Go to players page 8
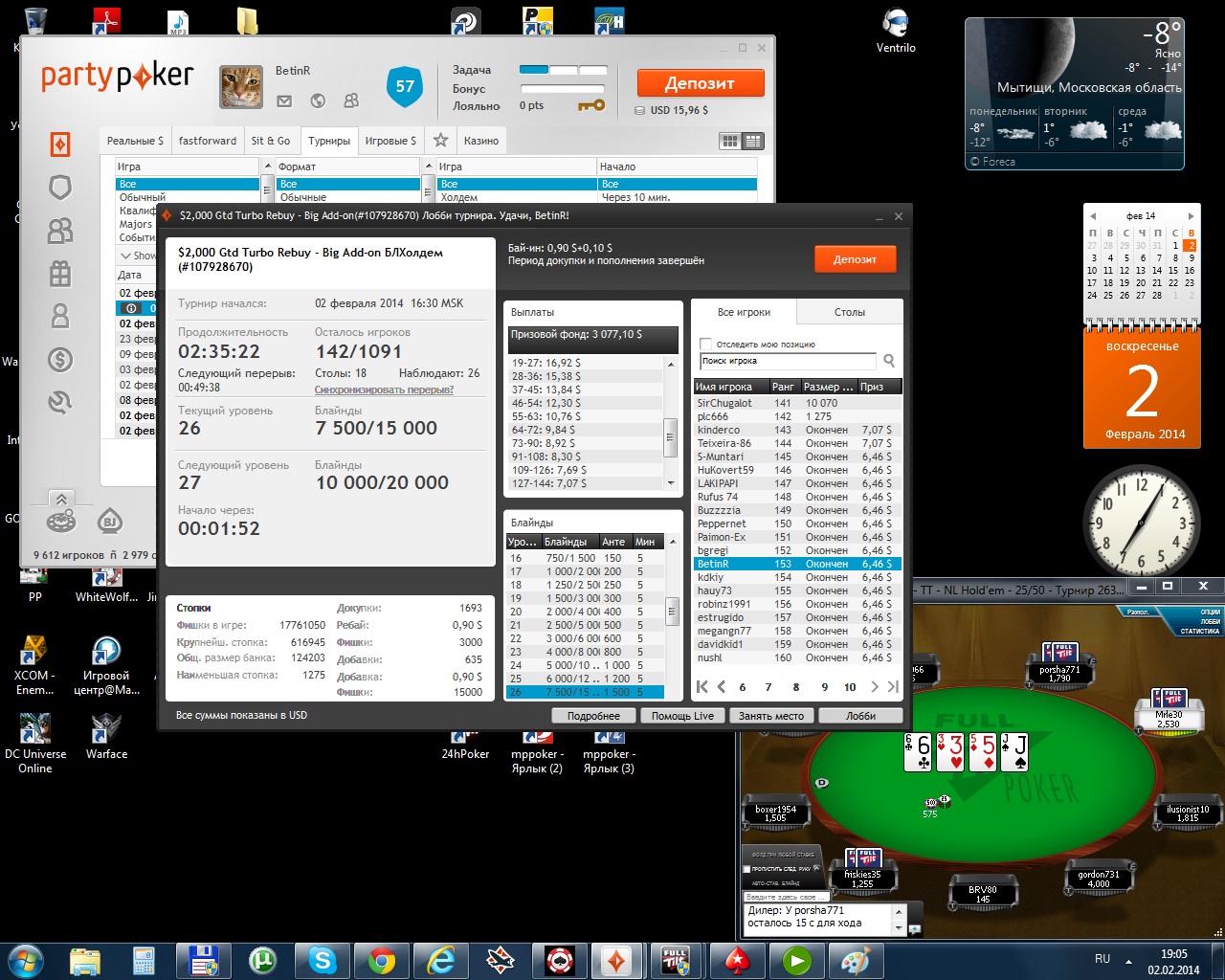This screenshot has height=980, width=1225. point(796,687)
